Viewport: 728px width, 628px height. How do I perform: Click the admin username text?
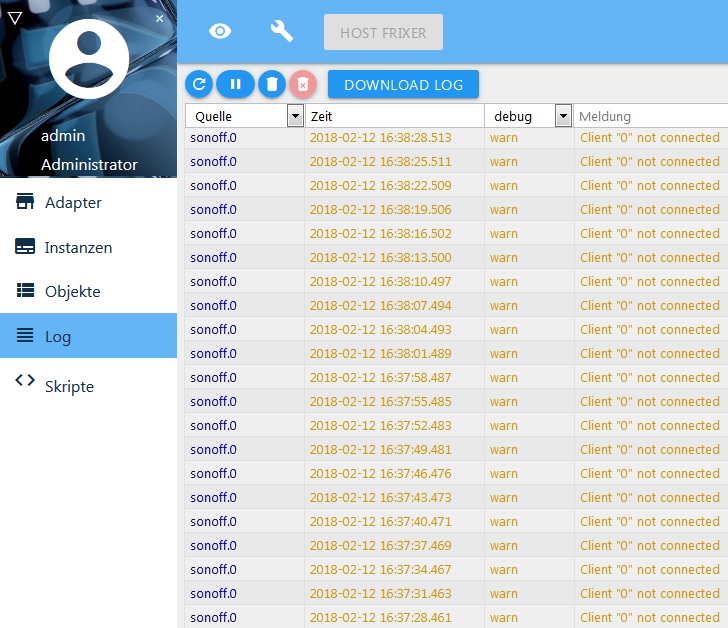coord(63,136)
